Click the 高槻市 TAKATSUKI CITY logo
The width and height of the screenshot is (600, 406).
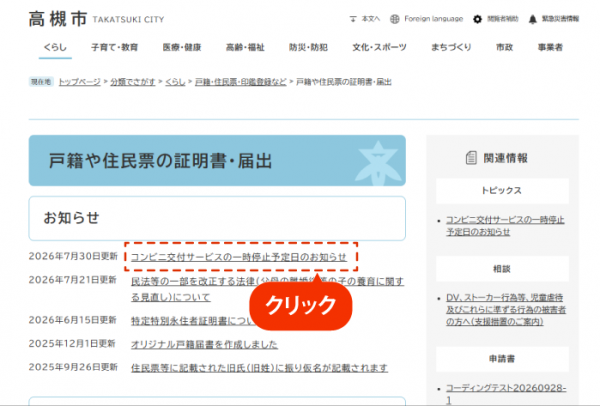96,19
